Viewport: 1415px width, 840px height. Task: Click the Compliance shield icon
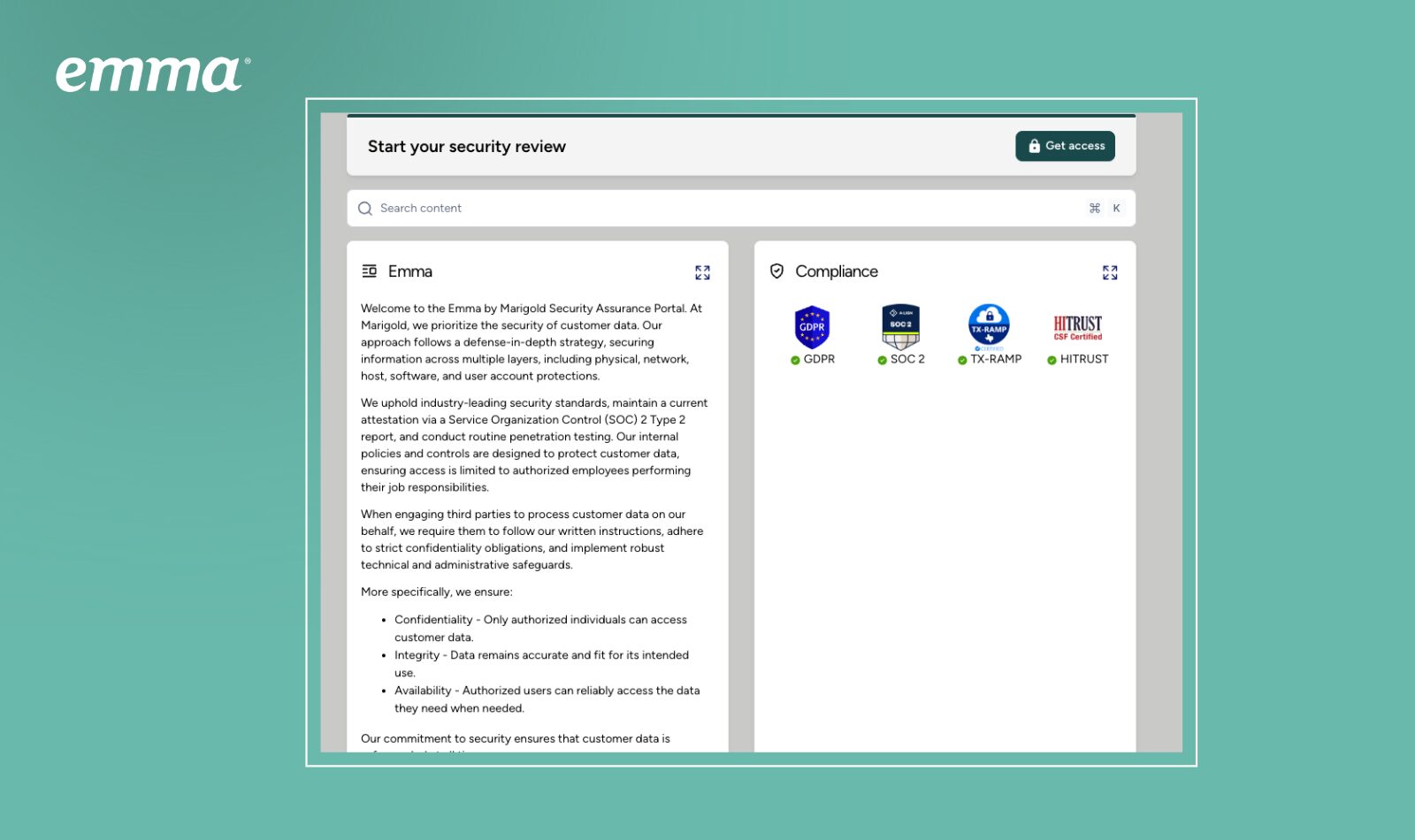[x=776, y=271]
